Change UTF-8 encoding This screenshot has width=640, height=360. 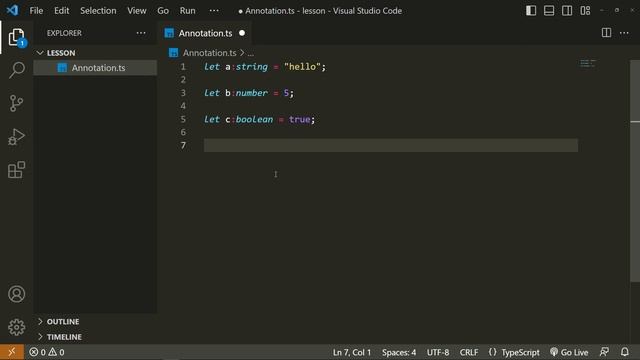click(x=438, y=352)
